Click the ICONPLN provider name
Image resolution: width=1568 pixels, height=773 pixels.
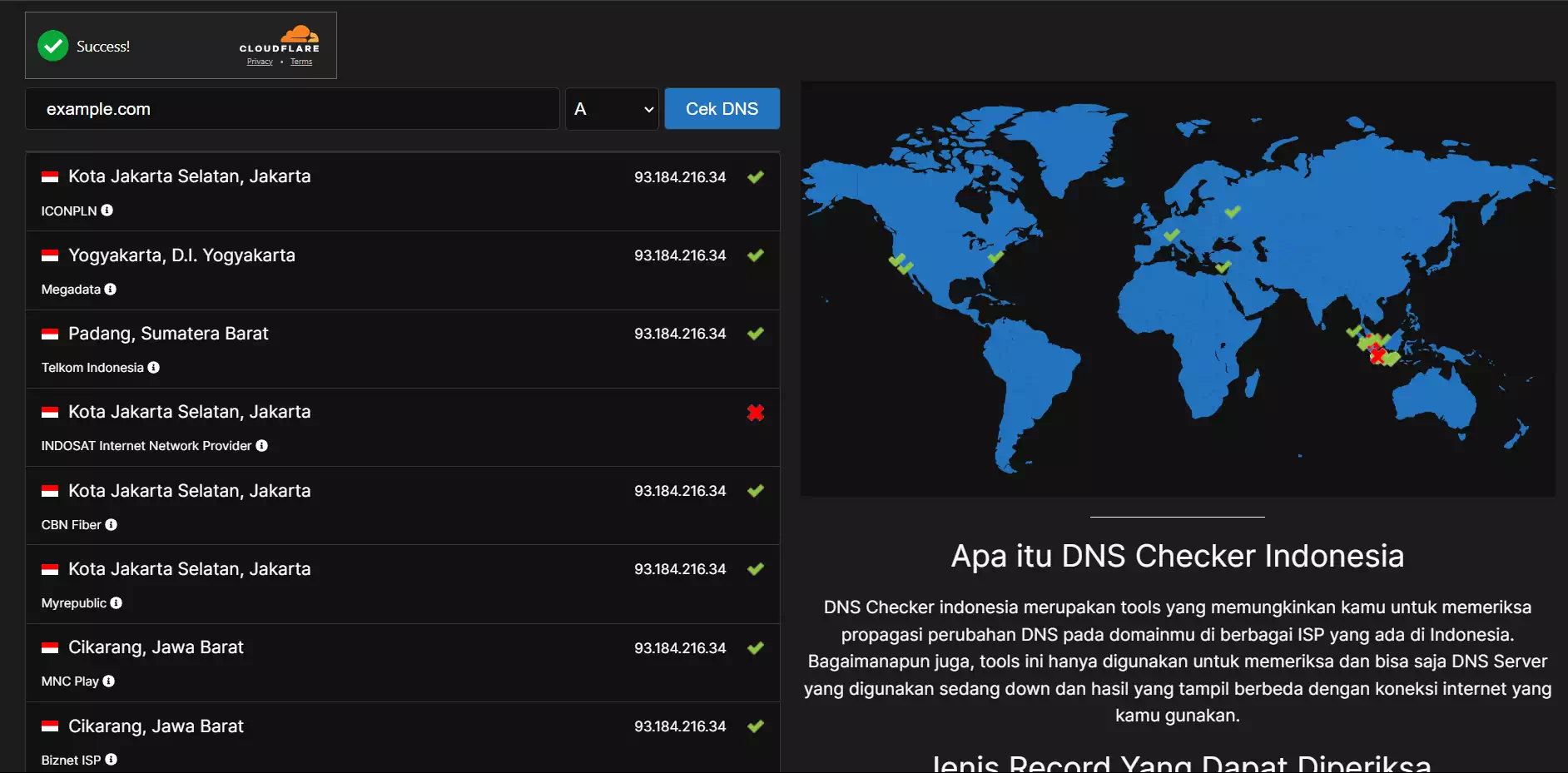pos(69,211)
